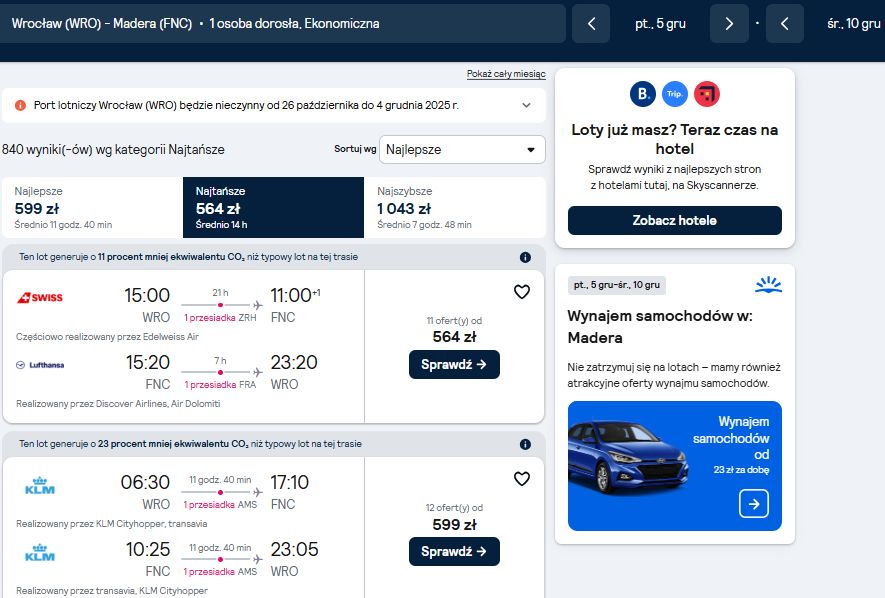Screen dimensions: 885x598
Task: Select the Najtańsze 564 zł tab
Action: [273, 207]
